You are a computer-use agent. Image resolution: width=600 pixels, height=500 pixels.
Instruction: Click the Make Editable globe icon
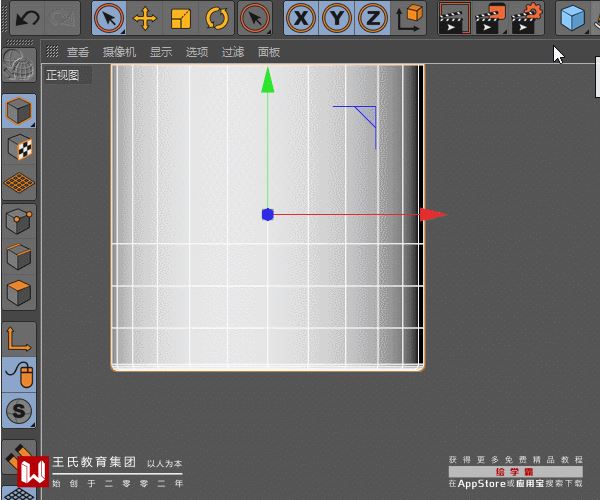click(19, 65)
